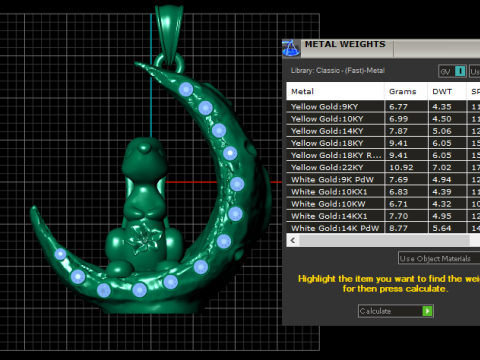This screenshot has width=480, height=360.
Task: Click the green arrow on Calculate
Action: [427, 311]
